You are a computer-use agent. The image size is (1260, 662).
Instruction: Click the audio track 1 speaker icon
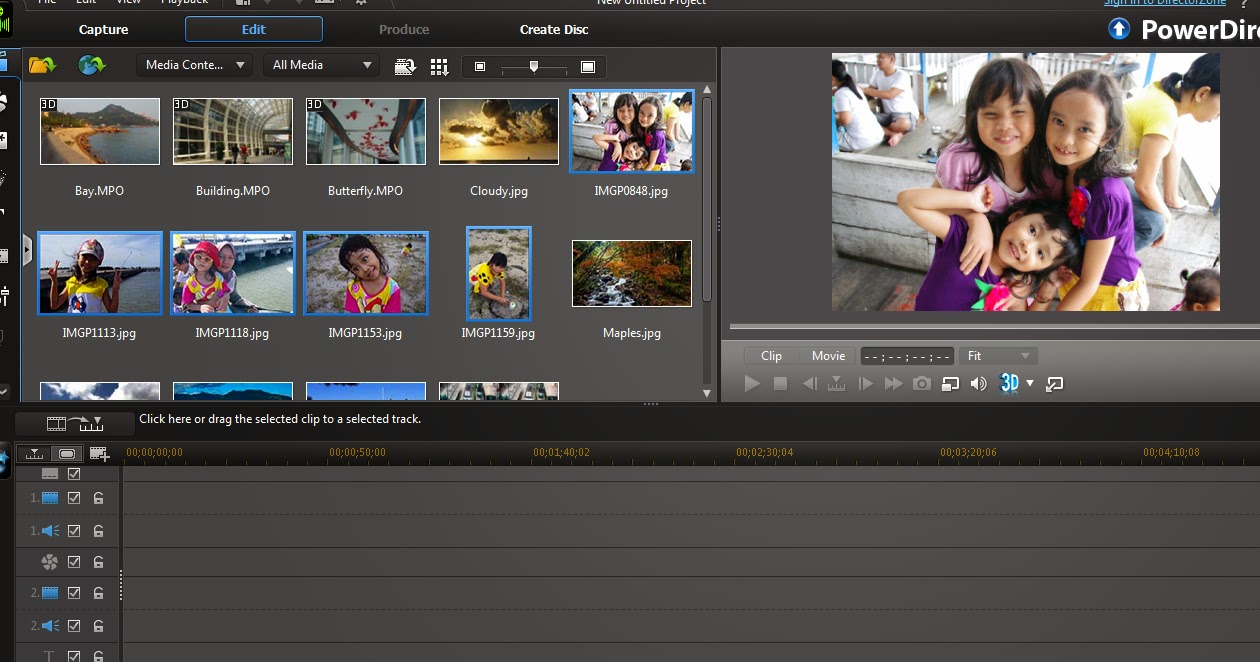50,530
